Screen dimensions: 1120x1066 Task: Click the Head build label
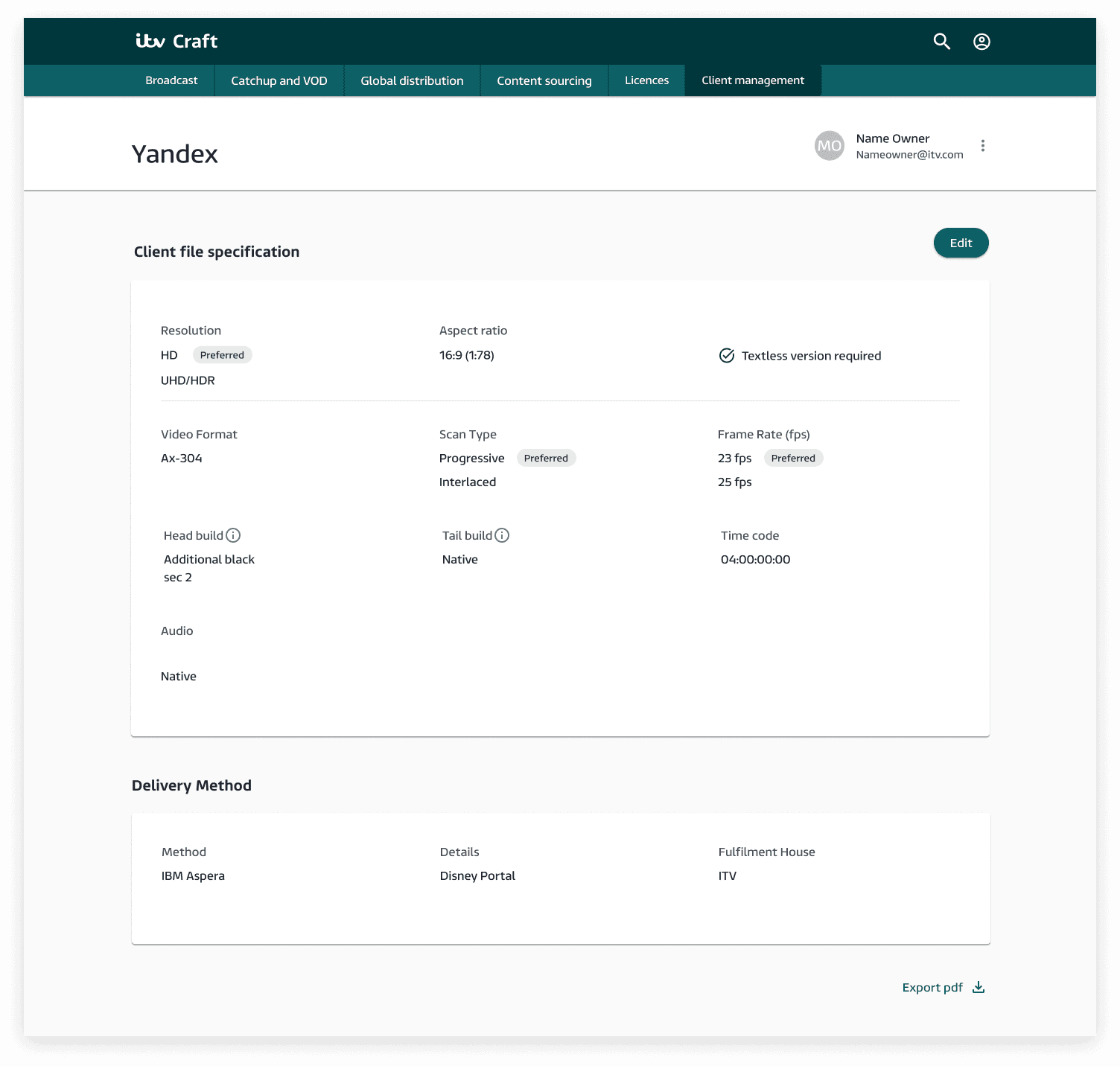194,535
